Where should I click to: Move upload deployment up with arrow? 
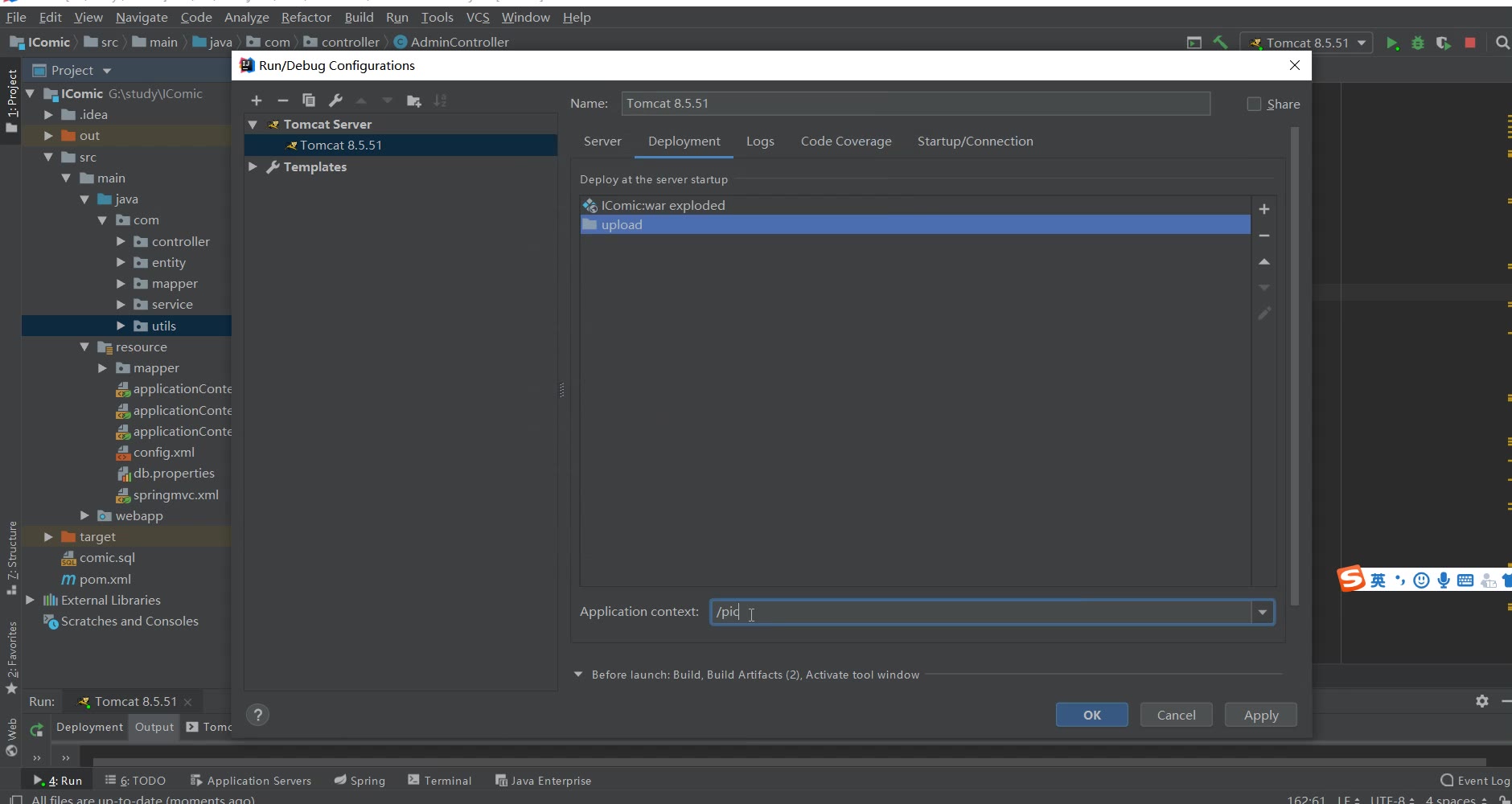click(1264, 262)
